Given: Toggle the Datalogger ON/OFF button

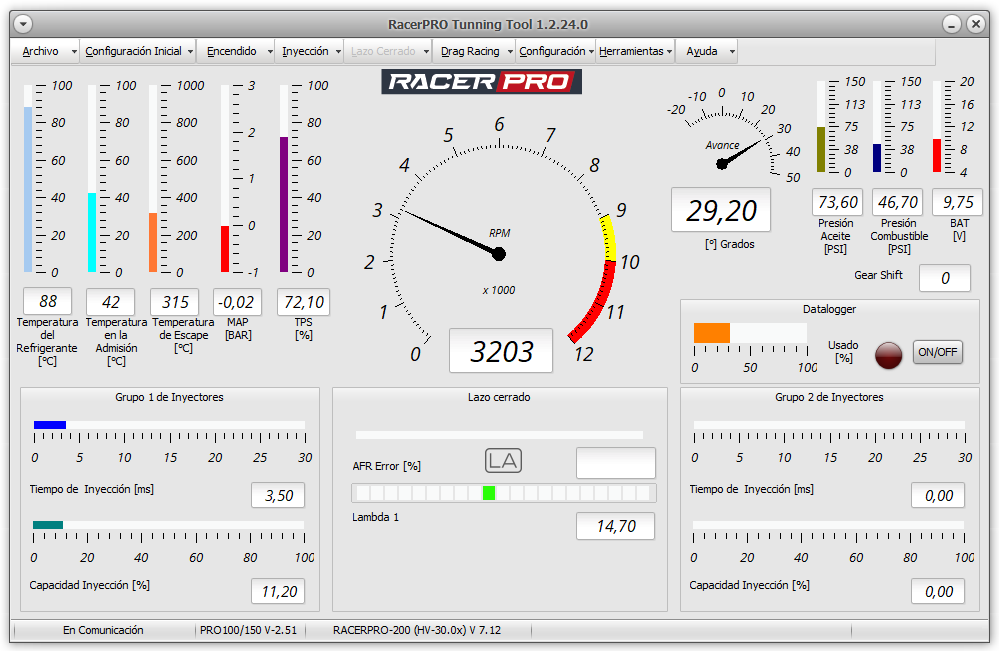Looking at the screenshot, I should click(937, 352).
